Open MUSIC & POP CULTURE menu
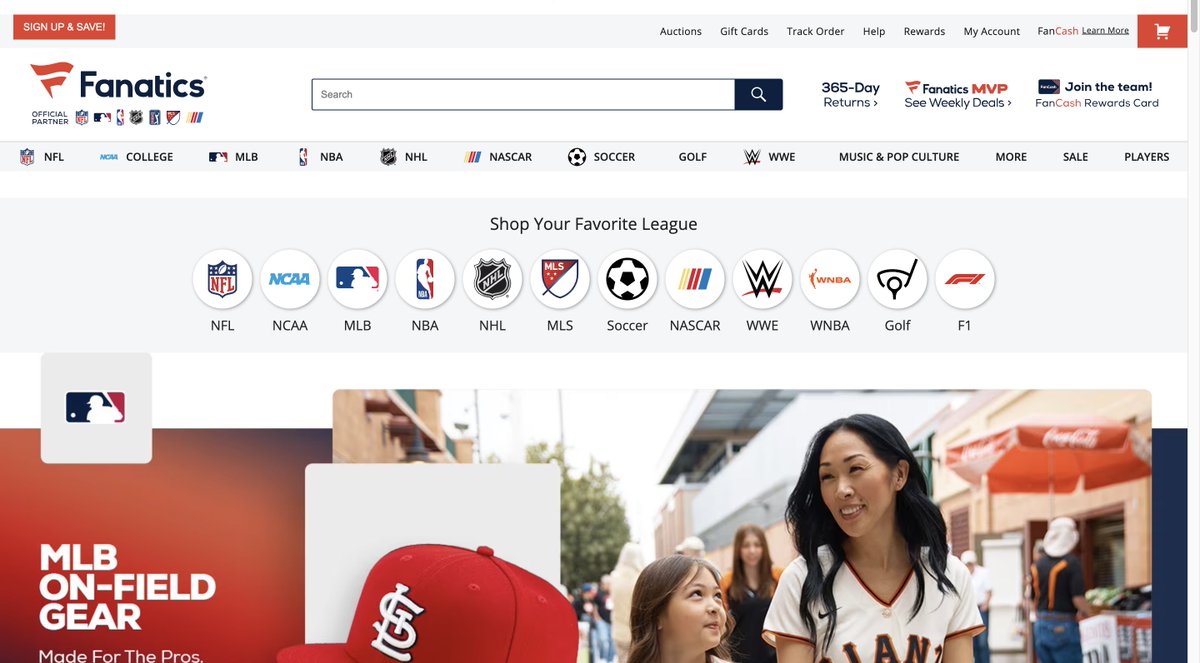This screenshot has width=1200, height=663. (899, 157)
